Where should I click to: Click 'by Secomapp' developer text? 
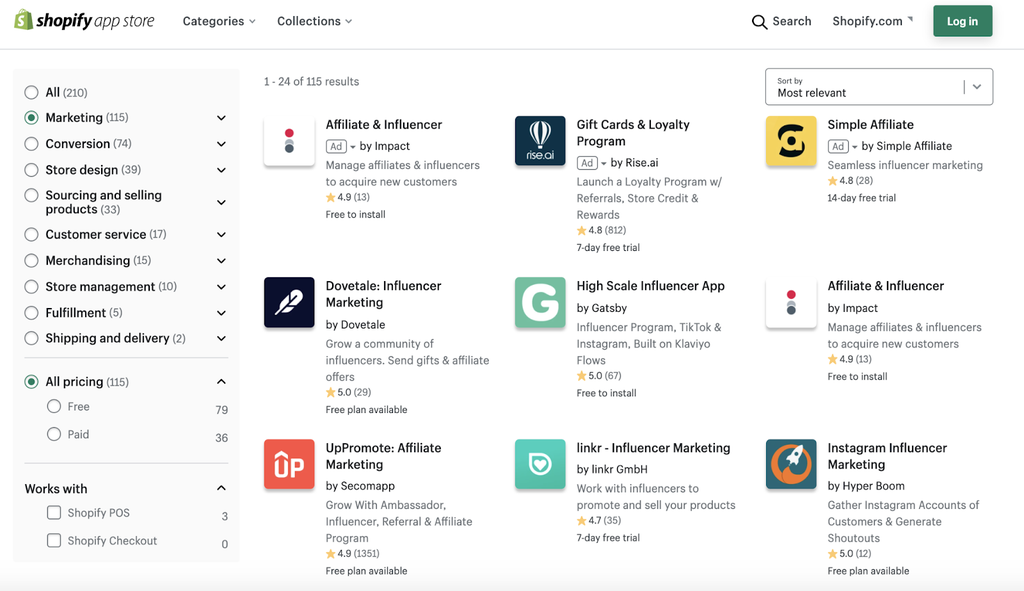pyautogui.click(x=360, y=486)
